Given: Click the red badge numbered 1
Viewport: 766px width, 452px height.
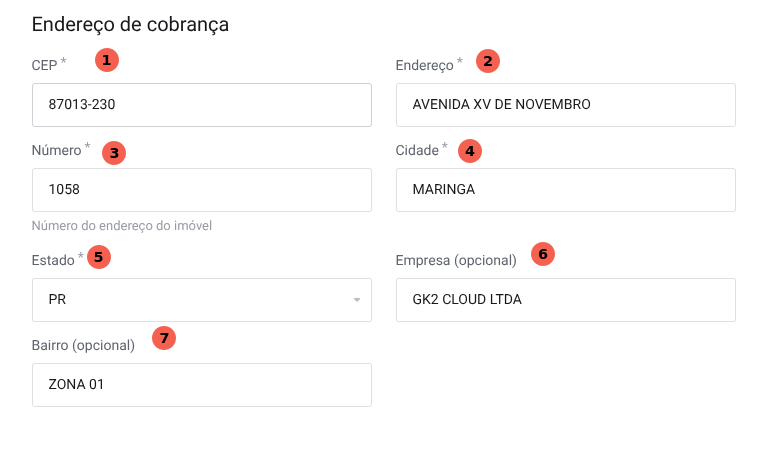Looking at the screenshot, I should click(106, 60).
